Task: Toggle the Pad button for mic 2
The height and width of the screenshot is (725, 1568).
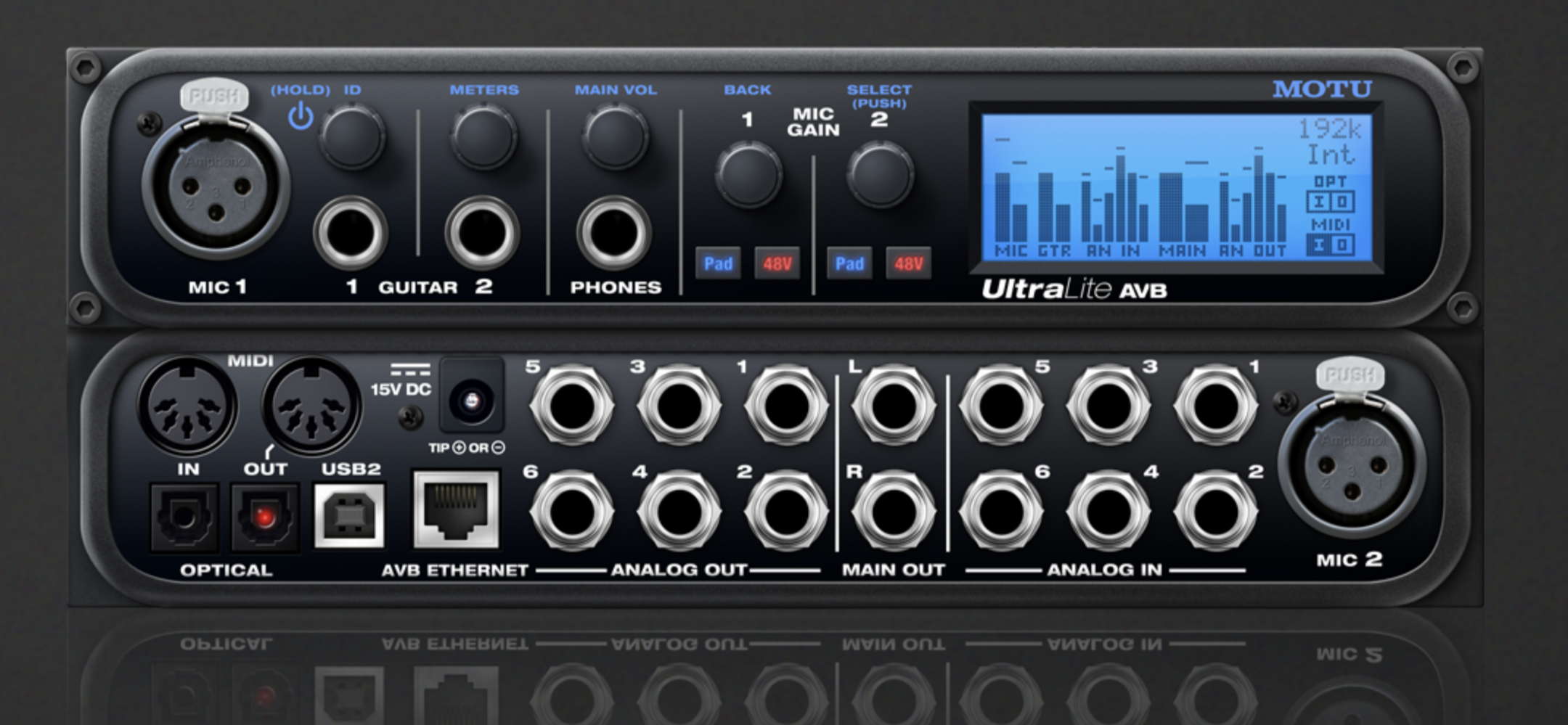Action: tap(849, 263)
